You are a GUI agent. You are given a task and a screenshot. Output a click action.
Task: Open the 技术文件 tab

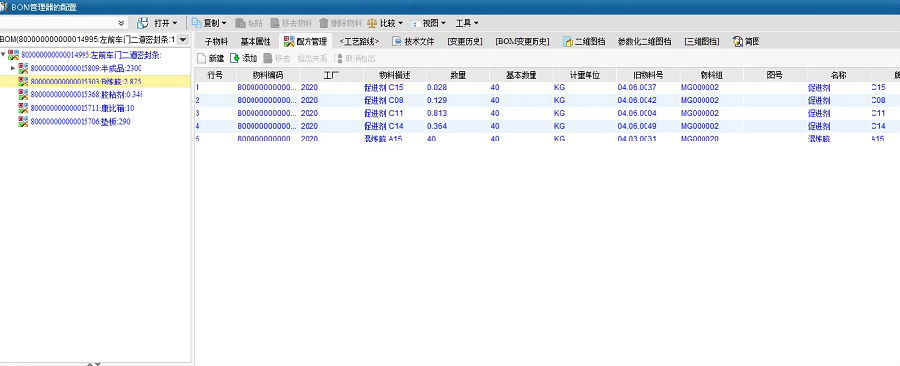(x=413, y=41)
